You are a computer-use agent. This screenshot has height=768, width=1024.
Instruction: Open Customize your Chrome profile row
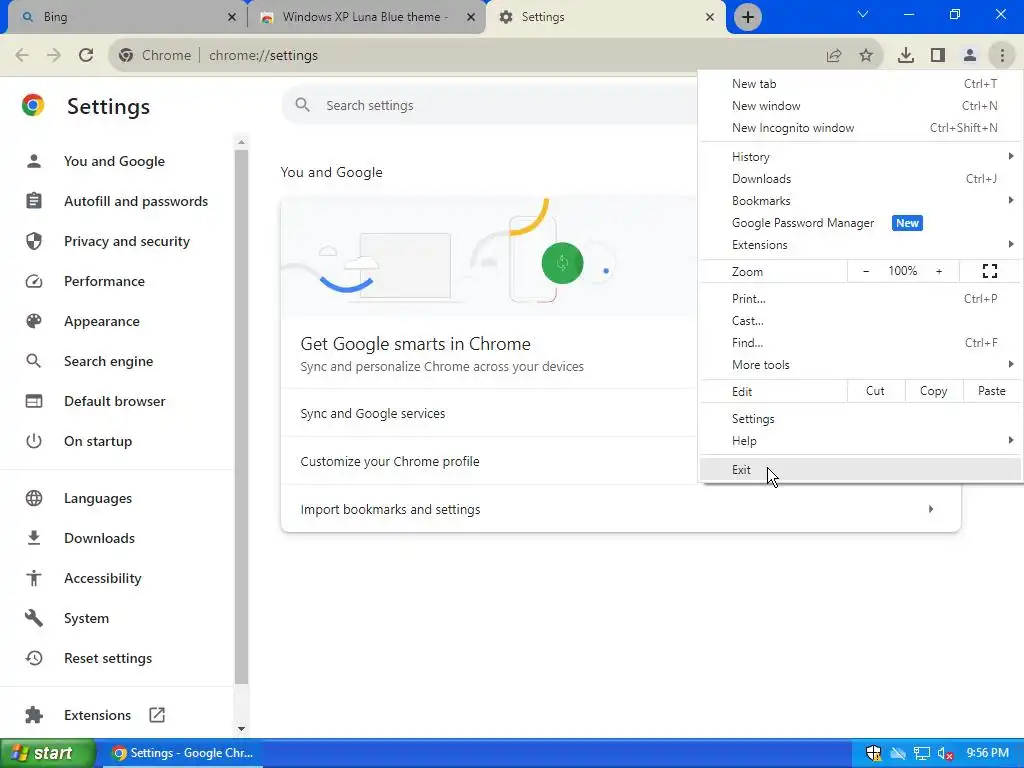pos(488,461)
